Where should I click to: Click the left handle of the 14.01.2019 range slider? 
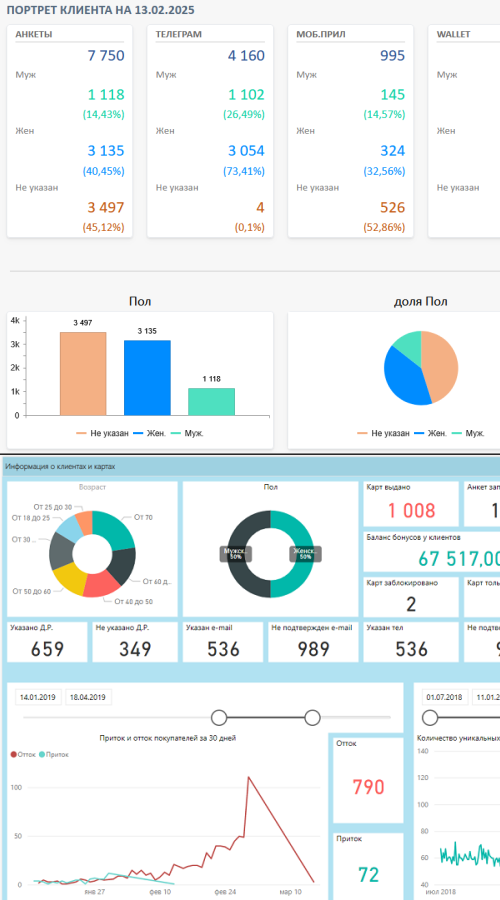[x=219, y=717]
